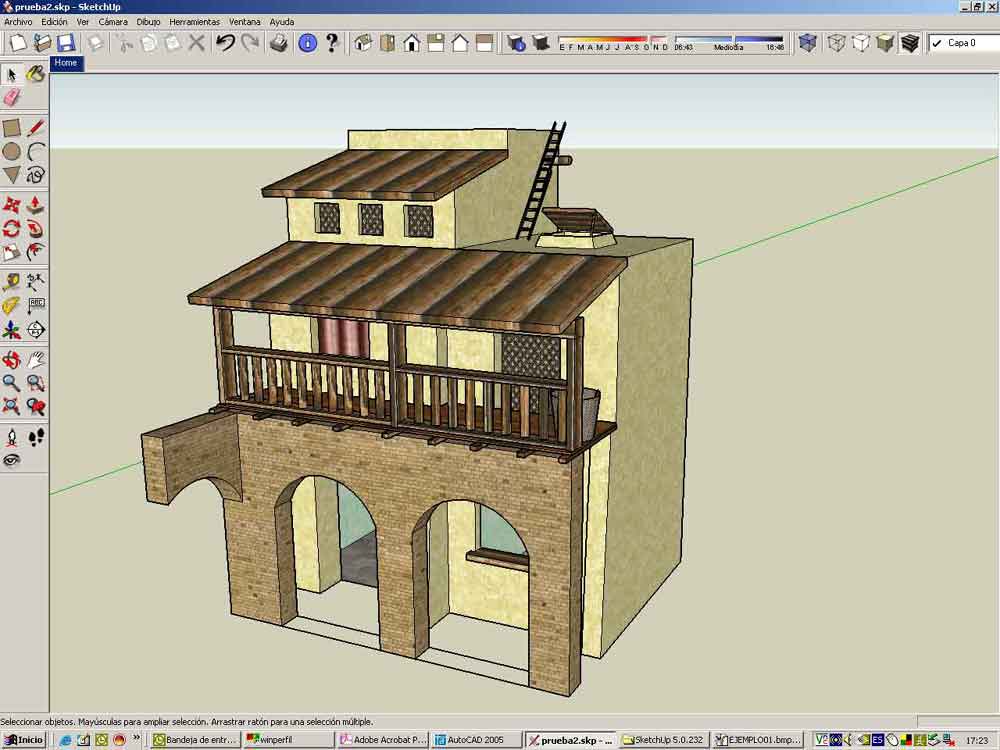Enable shaded with textures display mode
This screenshot has width=1000, height=750.
click(x=910, y=43)
